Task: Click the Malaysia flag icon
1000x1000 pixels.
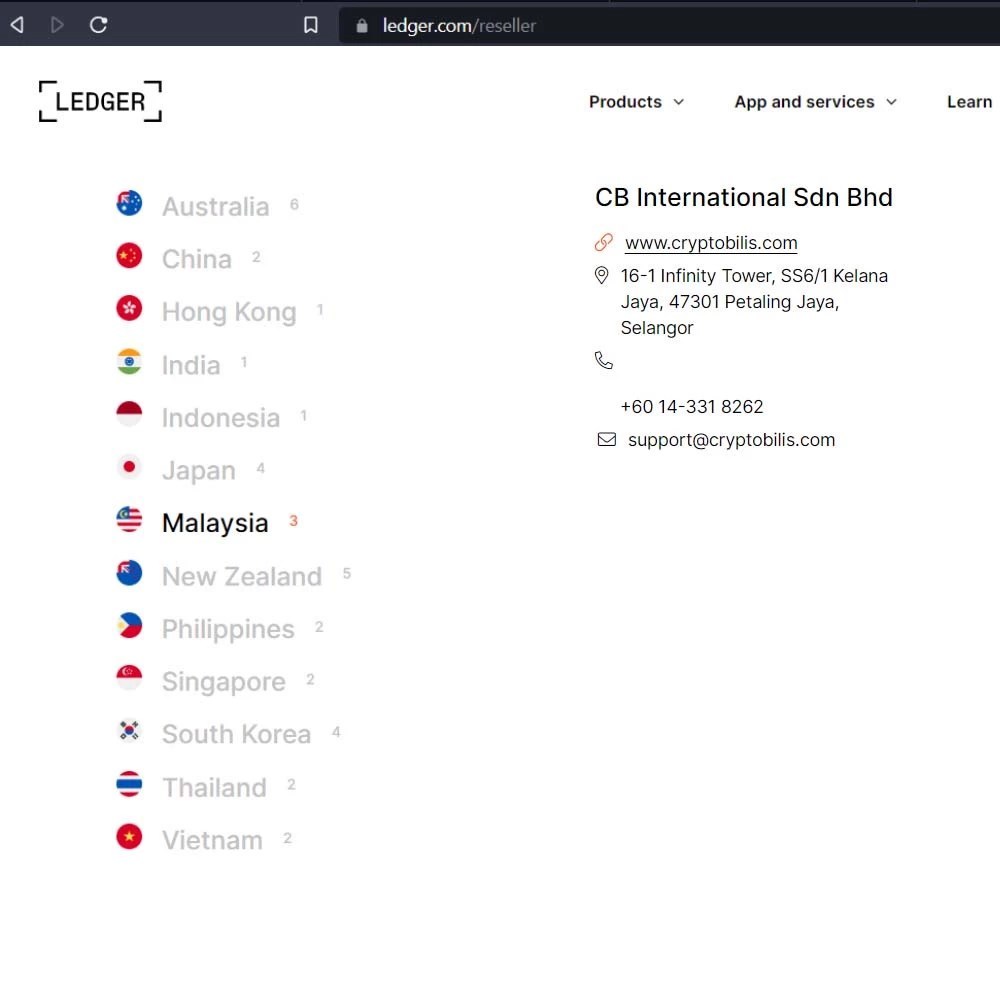Action: [129, 519]
